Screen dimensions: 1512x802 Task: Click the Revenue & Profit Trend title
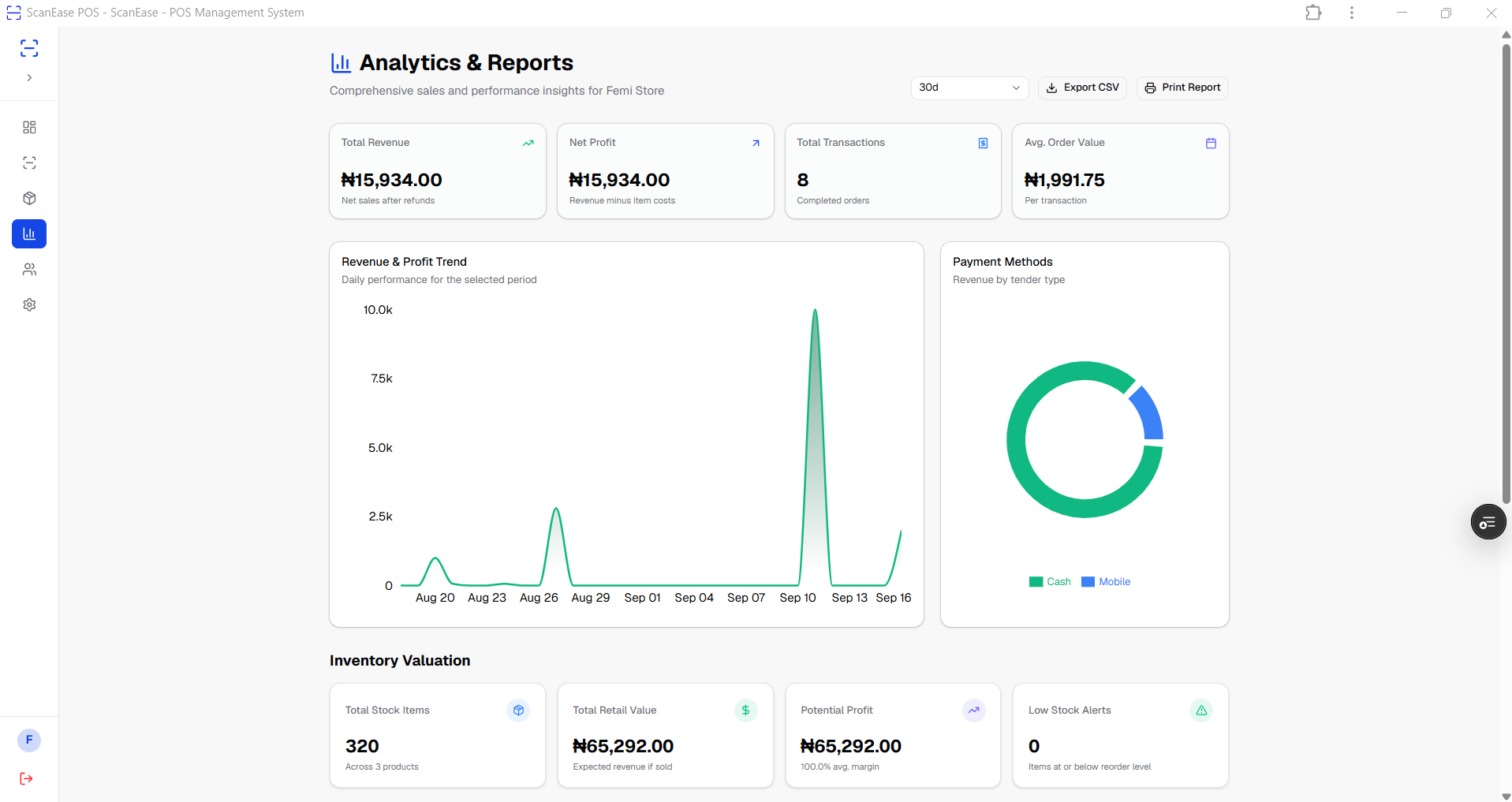[x=404, y=262]
